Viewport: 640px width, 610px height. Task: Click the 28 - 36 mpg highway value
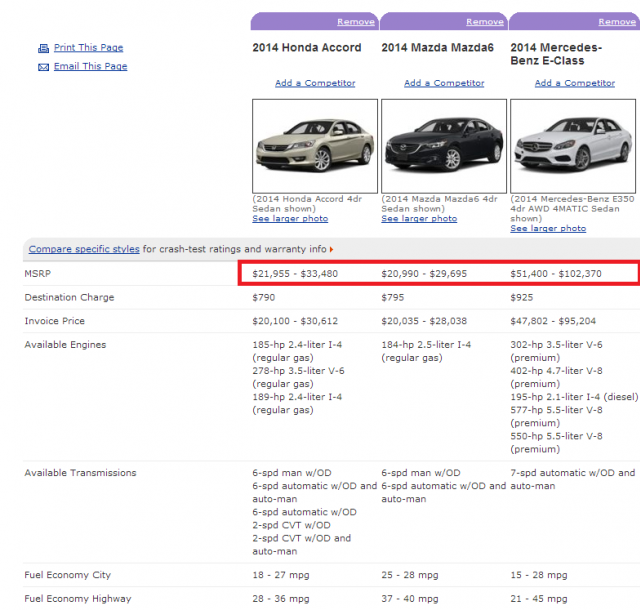[x=281, y=599]
